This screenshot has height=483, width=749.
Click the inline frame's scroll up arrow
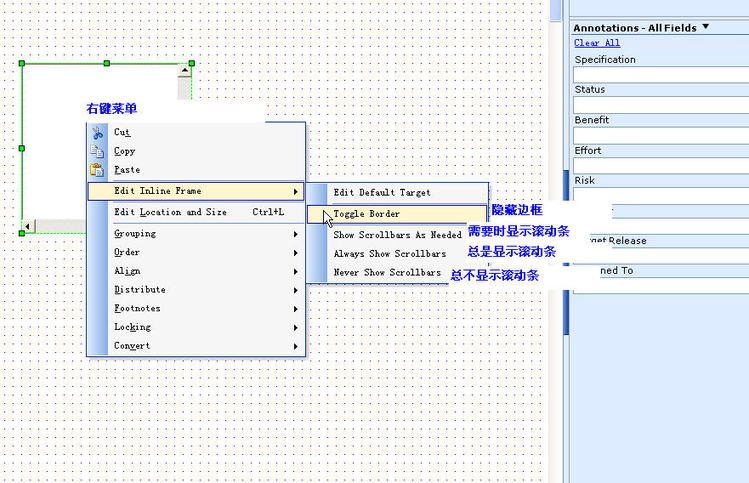coord(185,71)
